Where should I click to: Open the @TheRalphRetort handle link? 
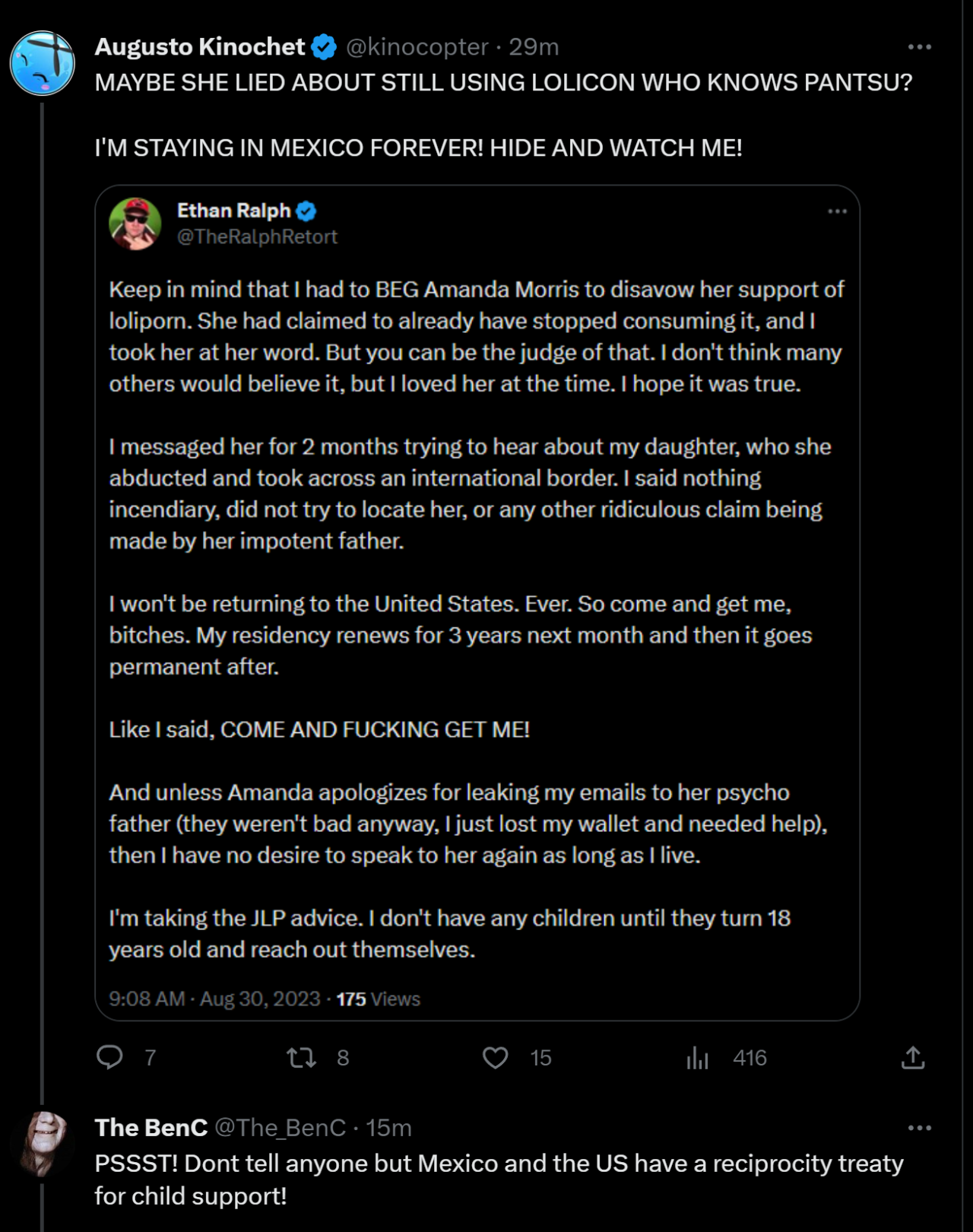[257, 237]
